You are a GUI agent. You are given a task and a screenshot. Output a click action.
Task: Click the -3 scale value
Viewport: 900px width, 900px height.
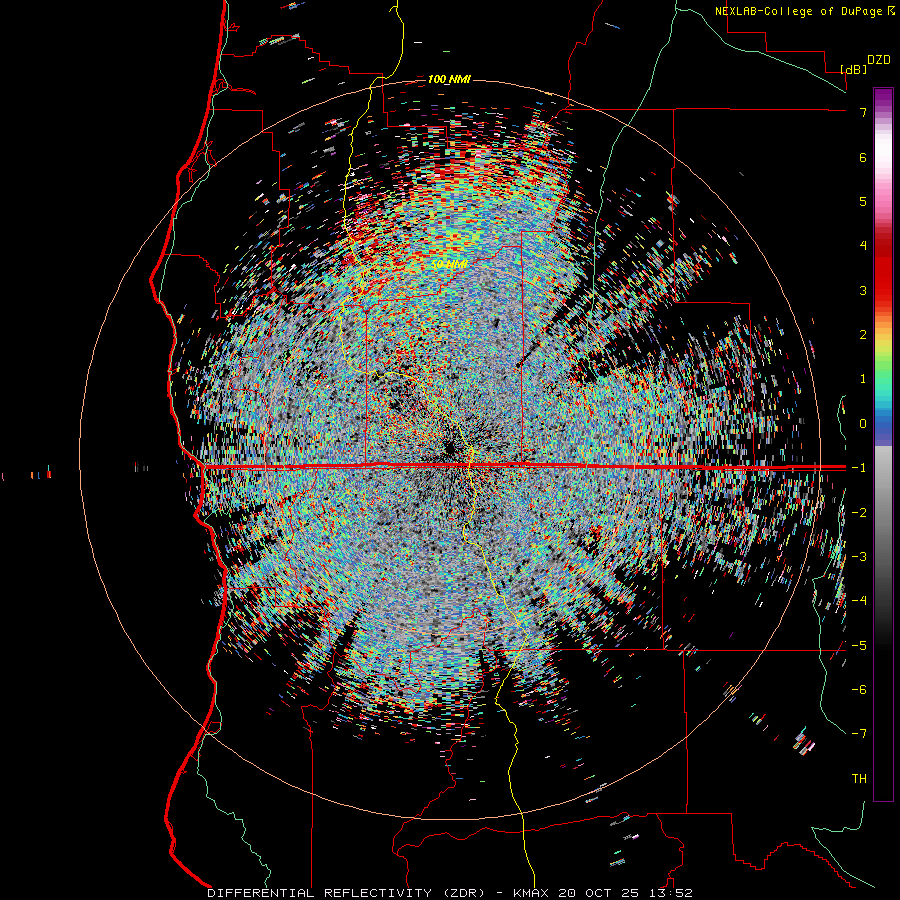coord(859,557)
